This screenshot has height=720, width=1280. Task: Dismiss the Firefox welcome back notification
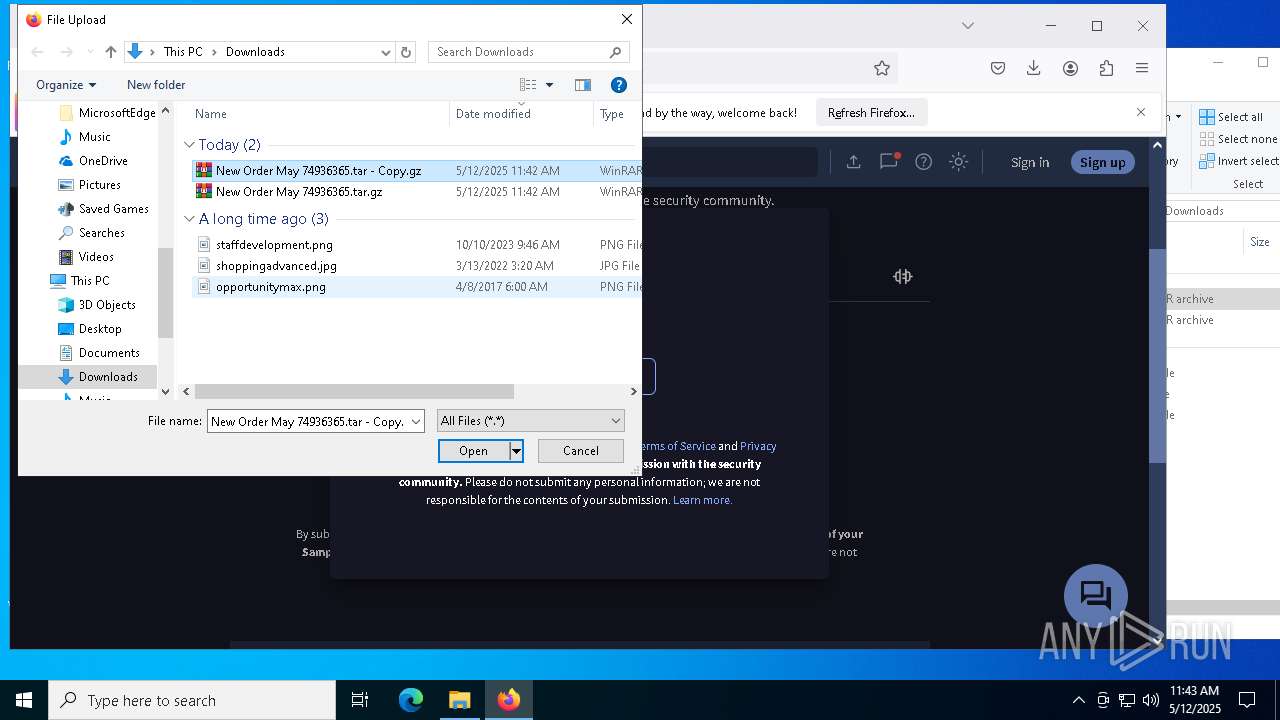coord(1141,112)
